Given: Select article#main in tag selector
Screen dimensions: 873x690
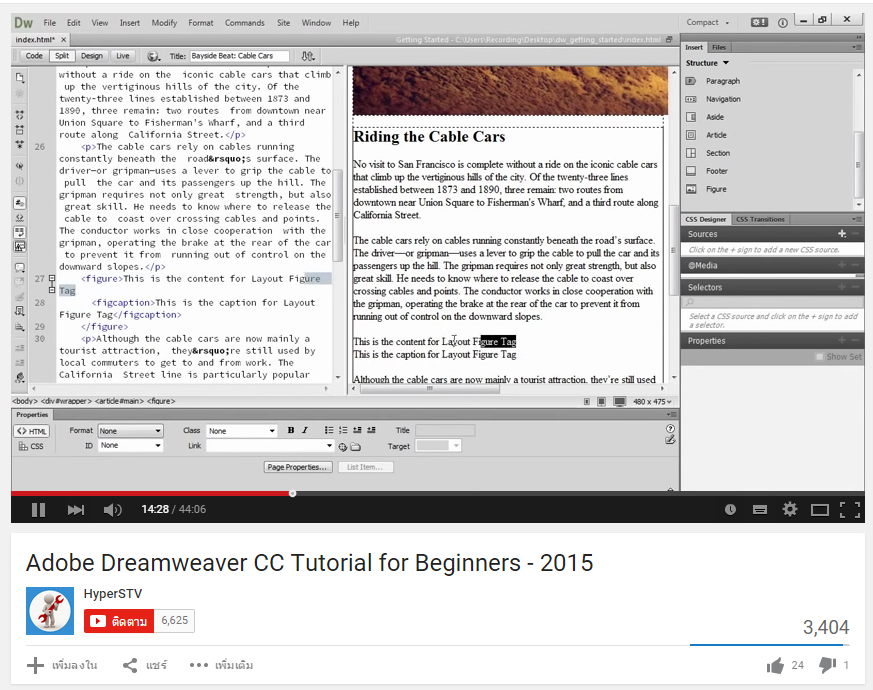Looking at the screenshot, I should click(x=119, y=401).
